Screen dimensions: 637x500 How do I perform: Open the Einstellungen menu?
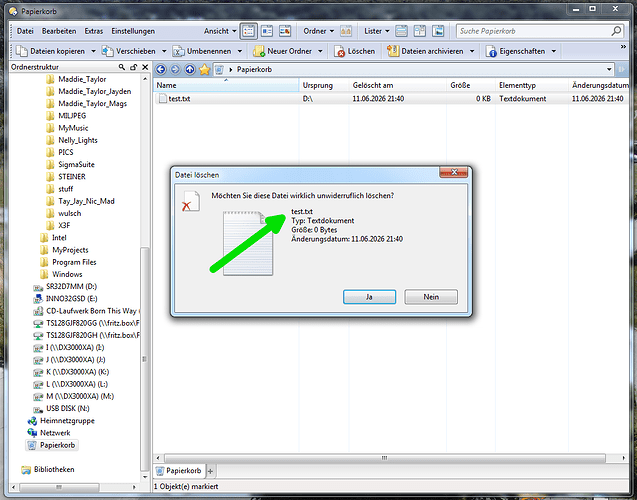[133, 31]
